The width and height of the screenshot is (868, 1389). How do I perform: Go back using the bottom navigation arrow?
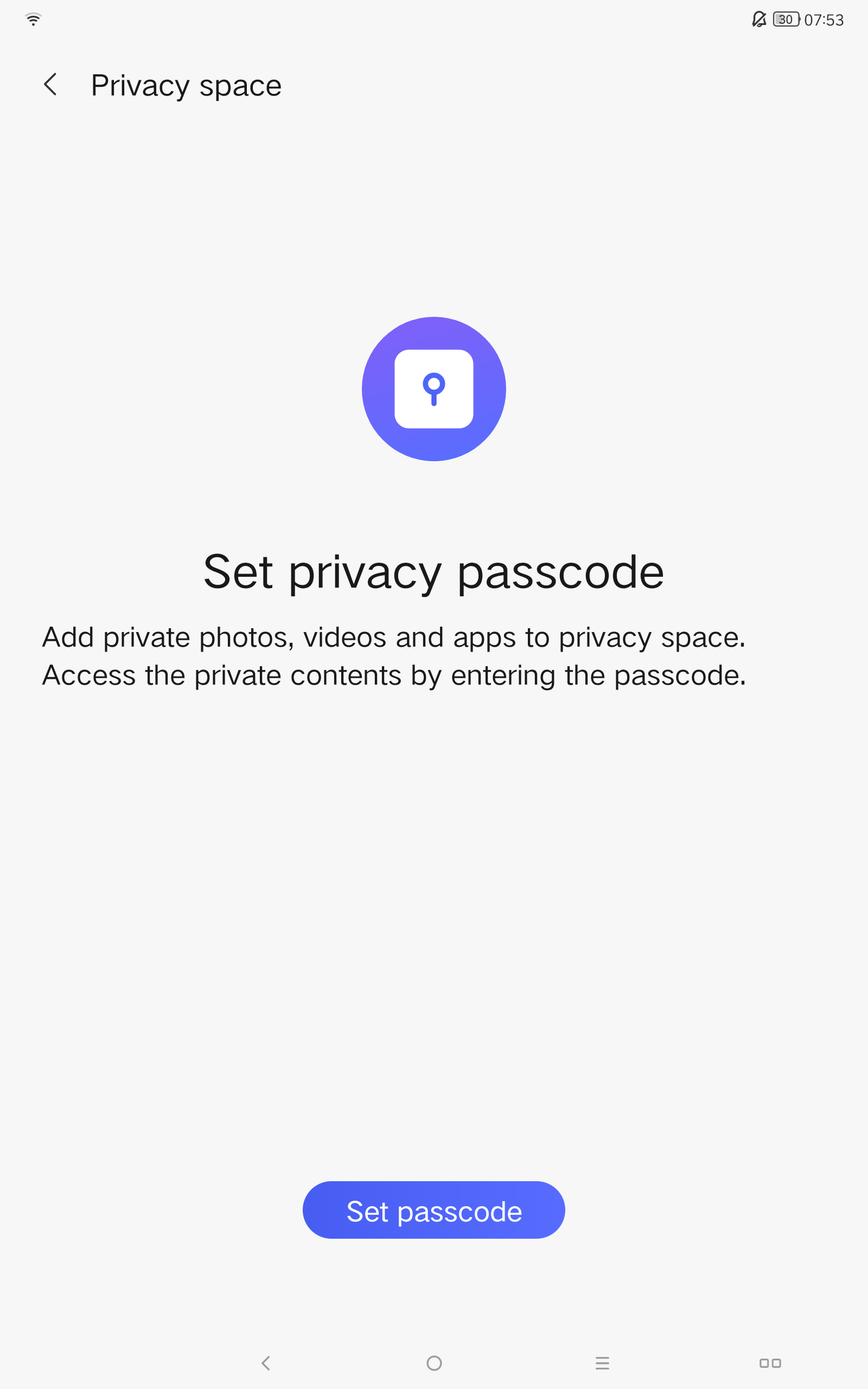[266, 1363]
